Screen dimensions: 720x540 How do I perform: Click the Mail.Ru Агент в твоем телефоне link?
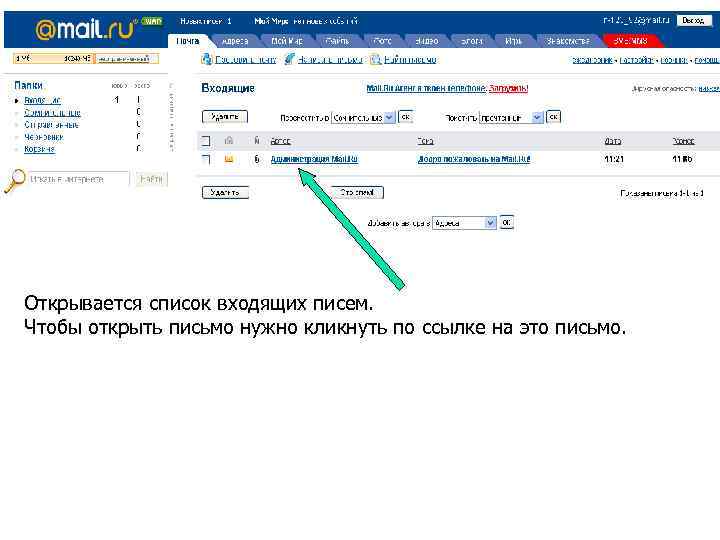coord(426,88)
